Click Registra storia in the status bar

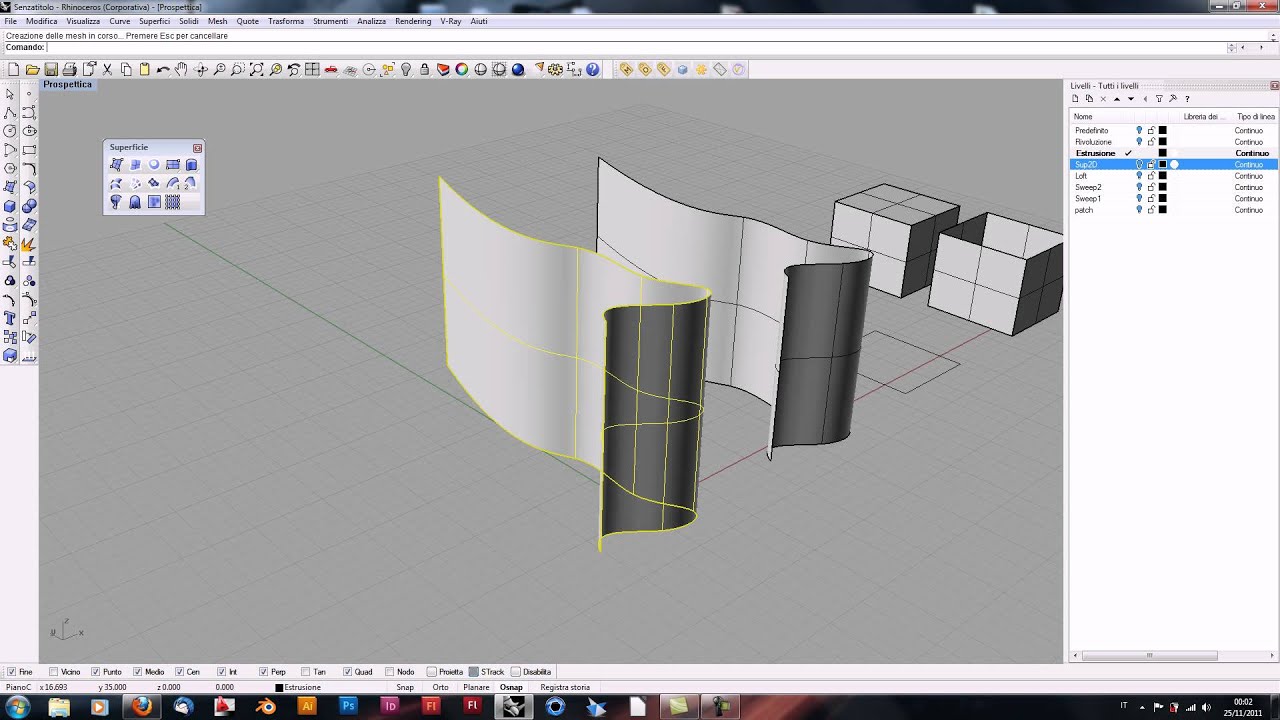(565, 688)
